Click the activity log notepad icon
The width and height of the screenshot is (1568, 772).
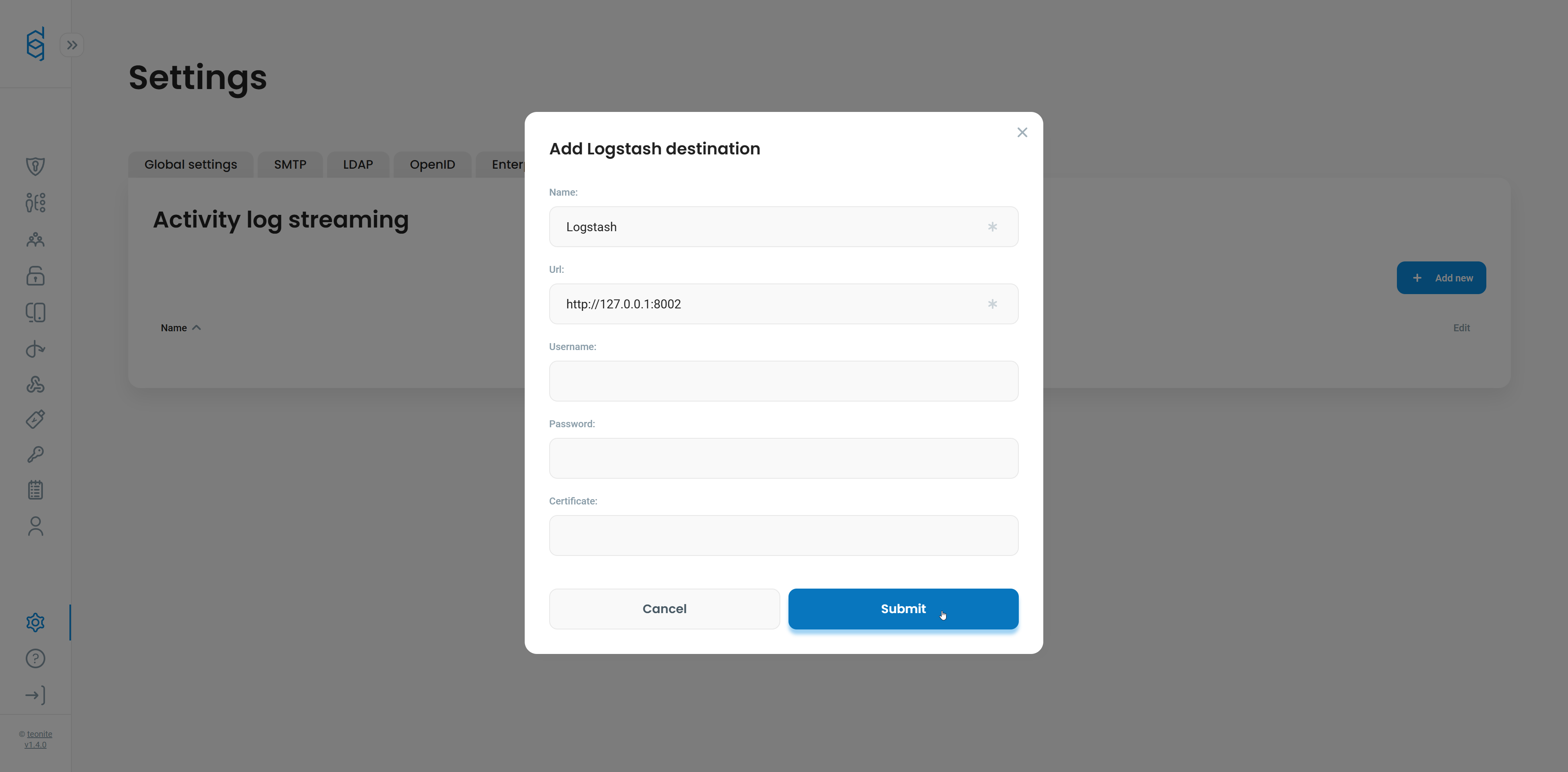35,489
